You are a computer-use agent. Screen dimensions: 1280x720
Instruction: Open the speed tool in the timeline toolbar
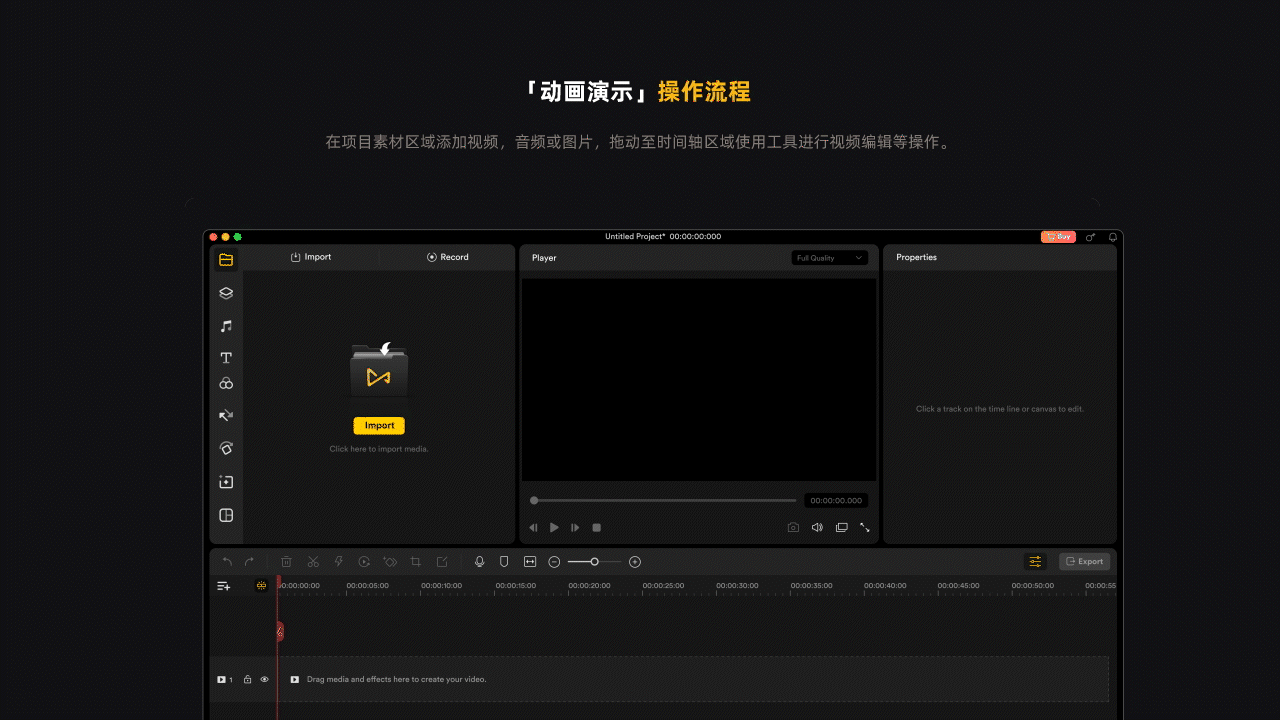tap(364, 562)
